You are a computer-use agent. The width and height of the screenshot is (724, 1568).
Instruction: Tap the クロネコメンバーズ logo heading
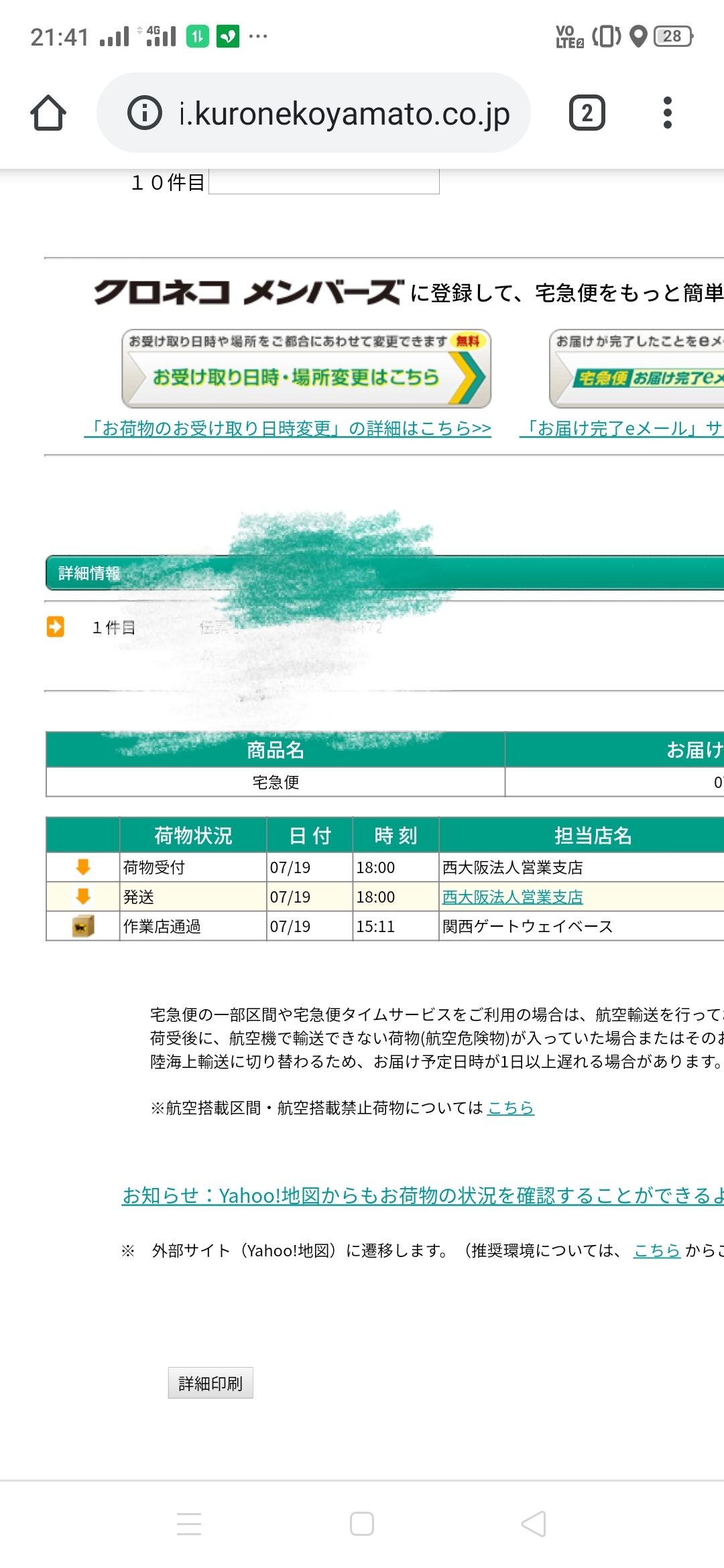click(249, 292)
